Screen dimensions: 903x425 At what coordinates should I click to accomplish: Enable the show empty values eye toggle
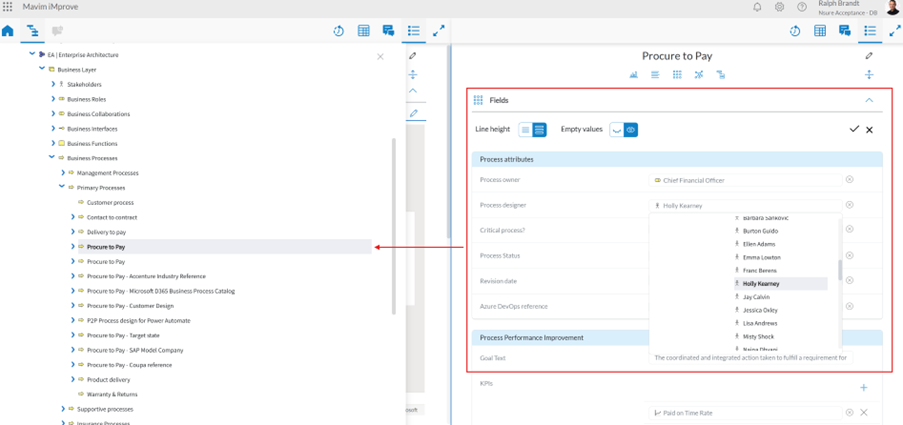[x=631, y=130]
